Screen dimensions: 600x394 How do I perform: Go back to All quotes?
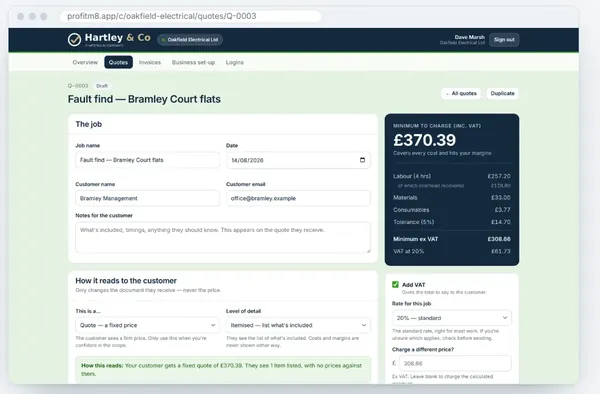pos(461,93)
